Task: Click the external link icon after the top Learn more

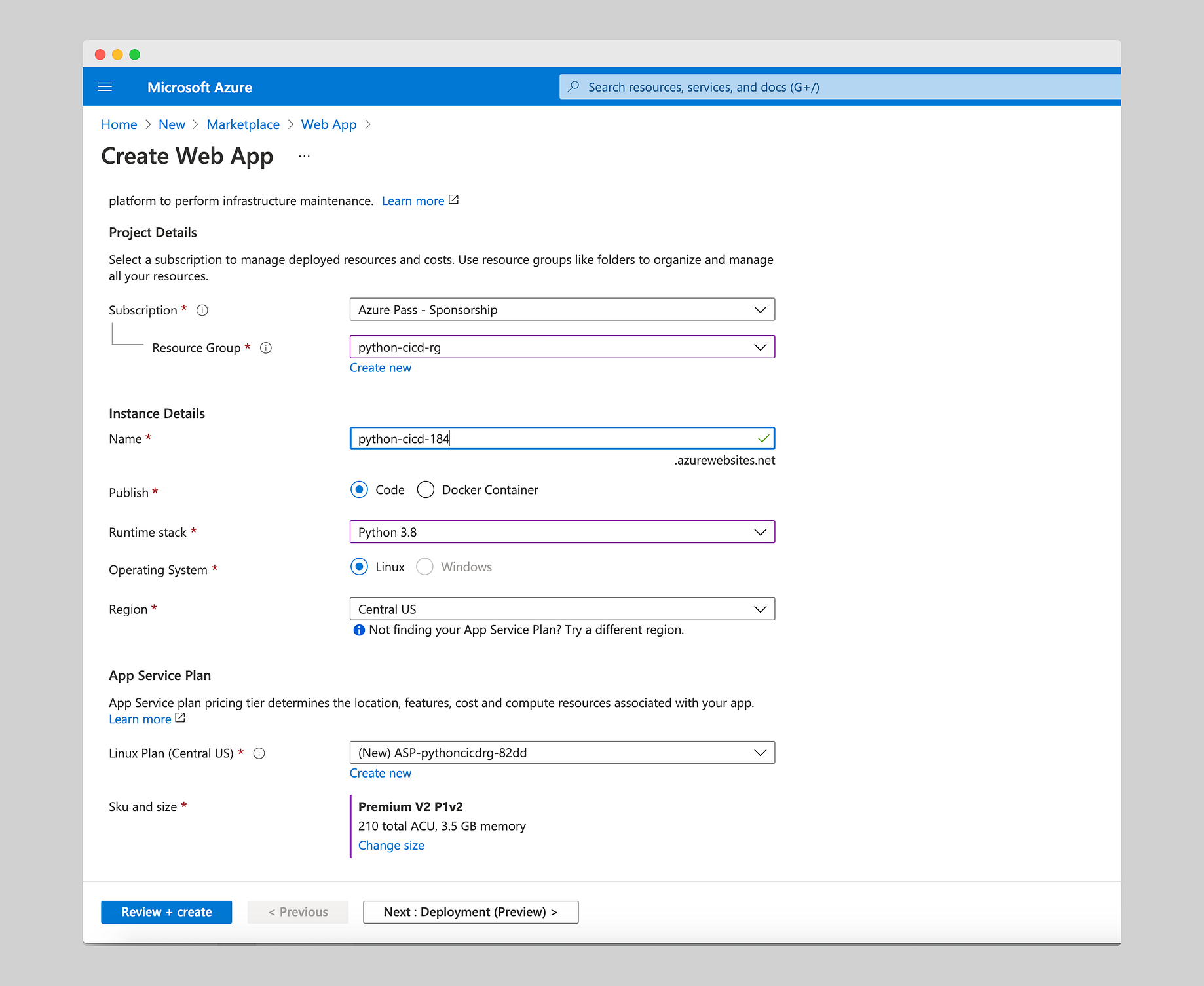Action: pos(453,200)
